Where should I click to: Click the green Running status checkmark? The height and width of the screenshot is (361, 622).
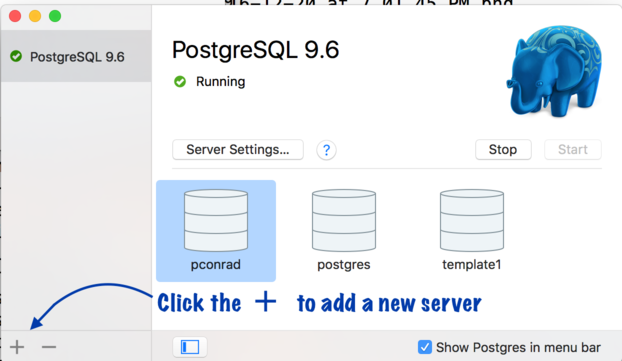(x=180, y=82)
